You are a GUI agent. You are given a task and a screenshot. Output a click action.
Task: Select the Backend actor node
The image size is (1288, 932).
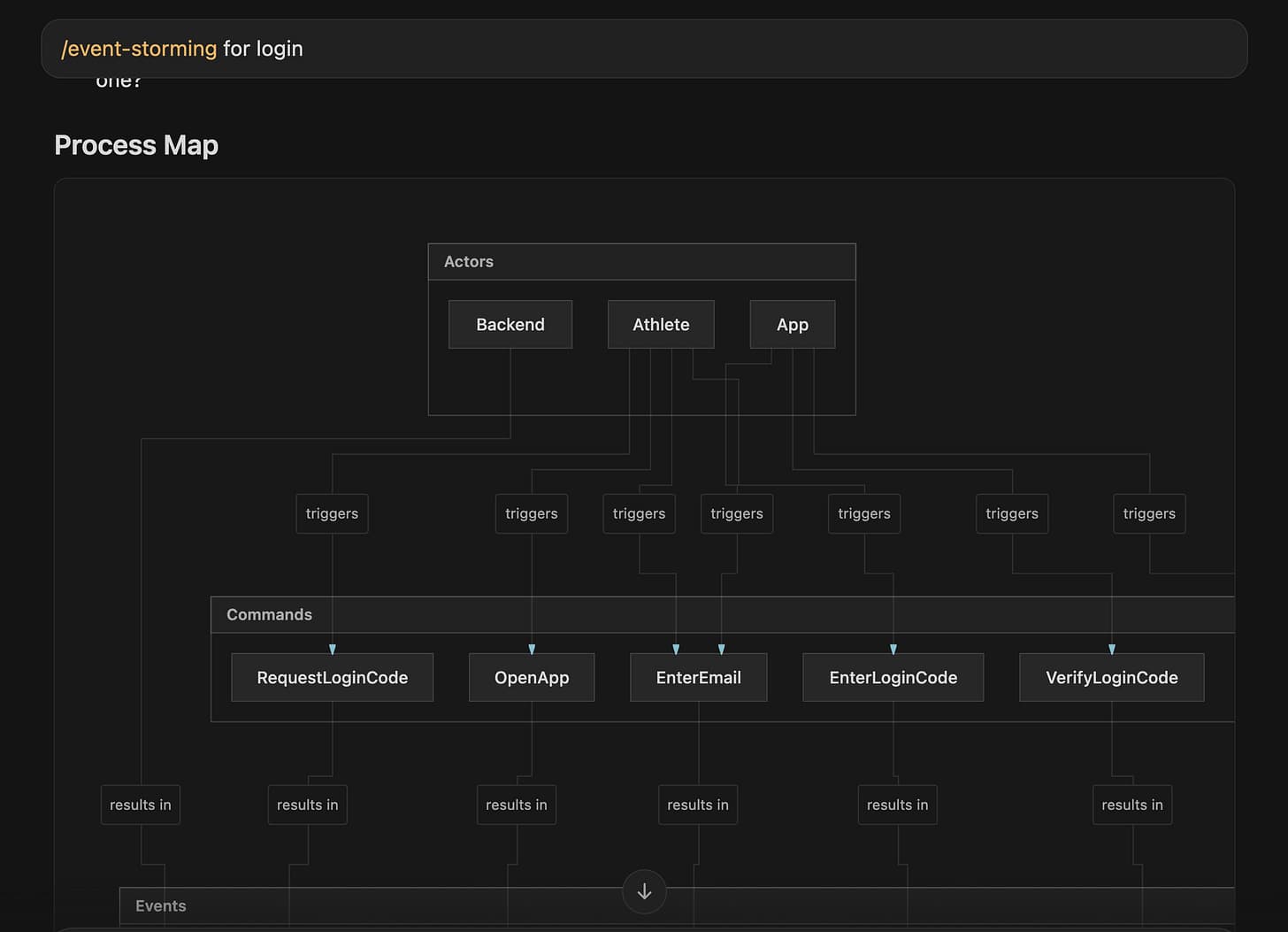pos(510,325)
